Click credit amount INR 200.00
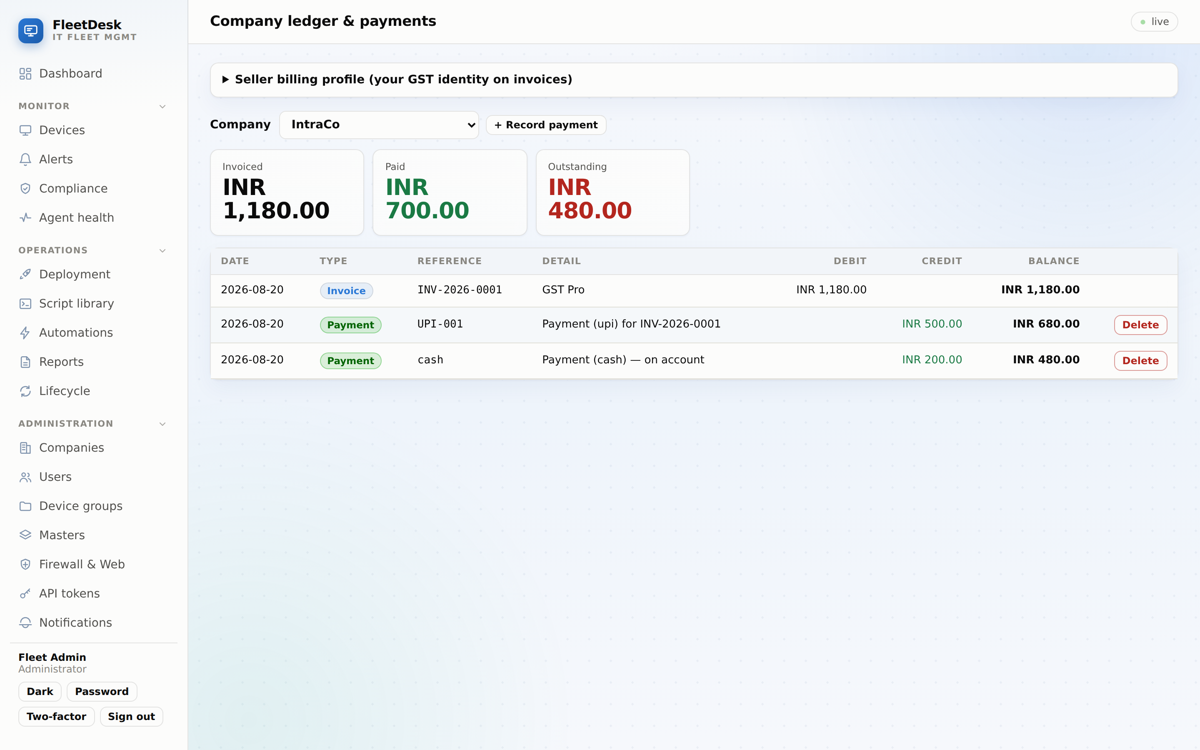Screen dimensions: 1200x750 932,360
